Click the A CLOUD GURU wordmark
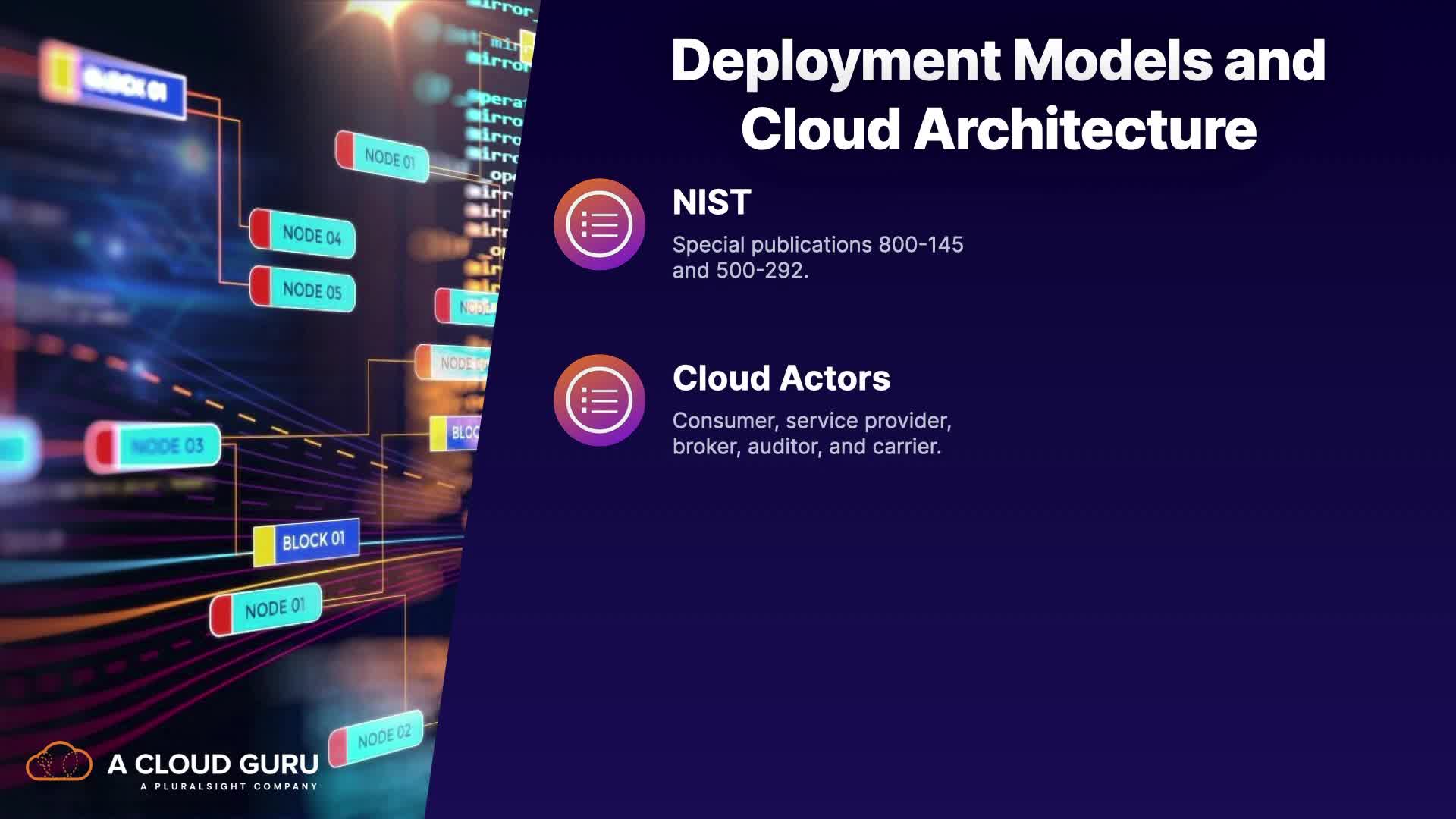The height and width of the screenshot is (819, 1456). (x=213, y=764)
